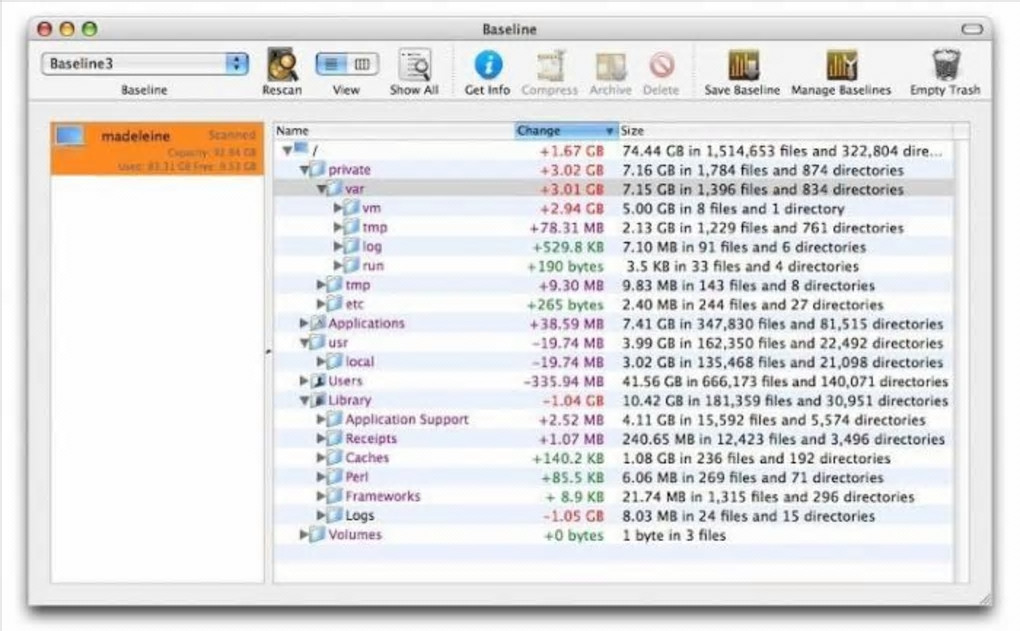Click '1 byte in 3 files' text
Screen dimensions: 1020x631
674,535
